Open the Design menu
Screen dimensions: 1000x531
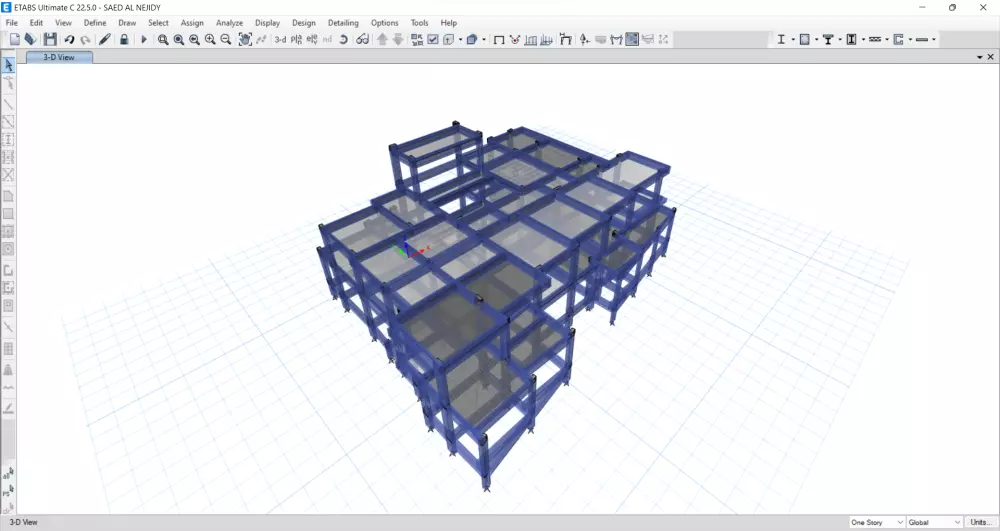coord(304,22)
